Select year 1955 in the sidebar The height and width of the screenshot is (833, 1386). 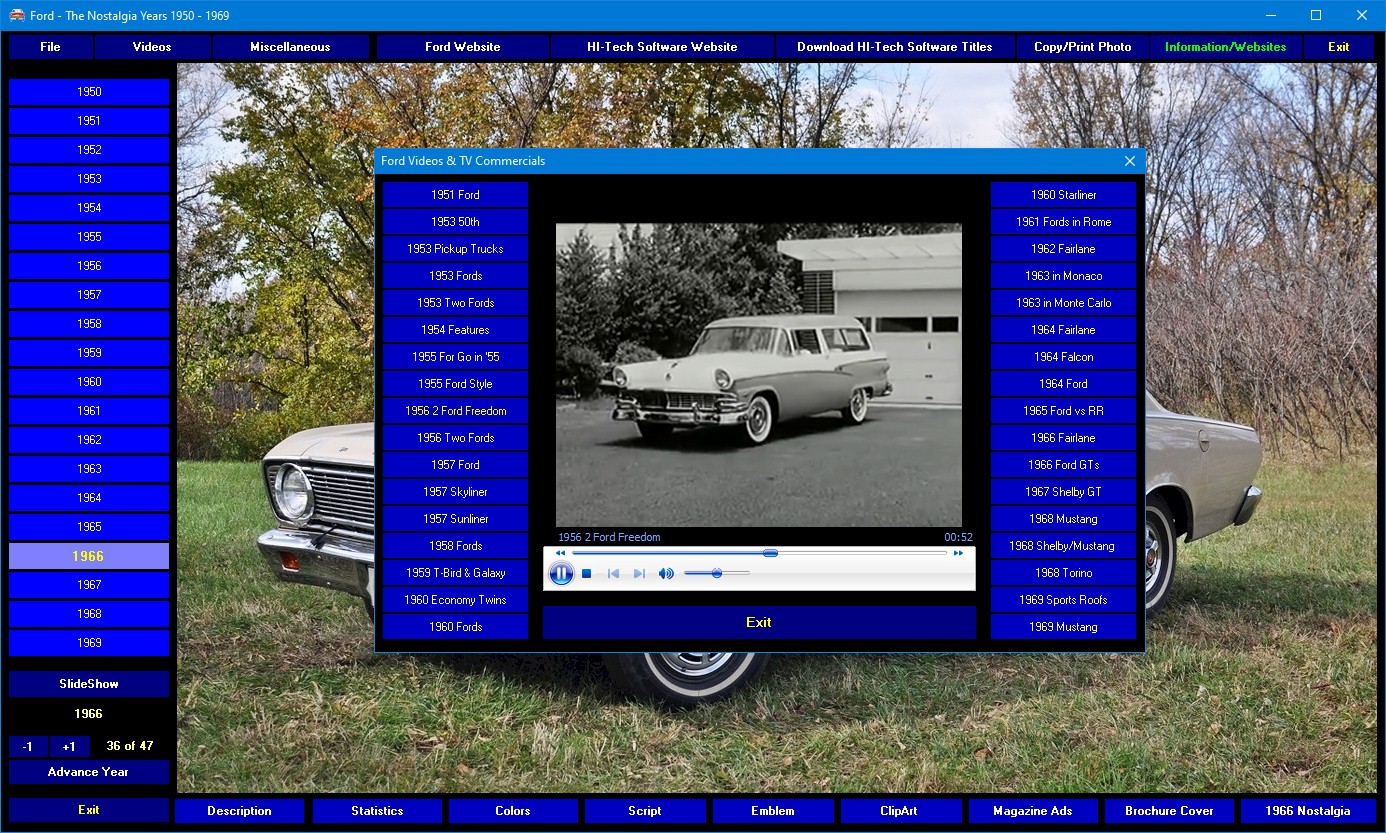point(89,237)
